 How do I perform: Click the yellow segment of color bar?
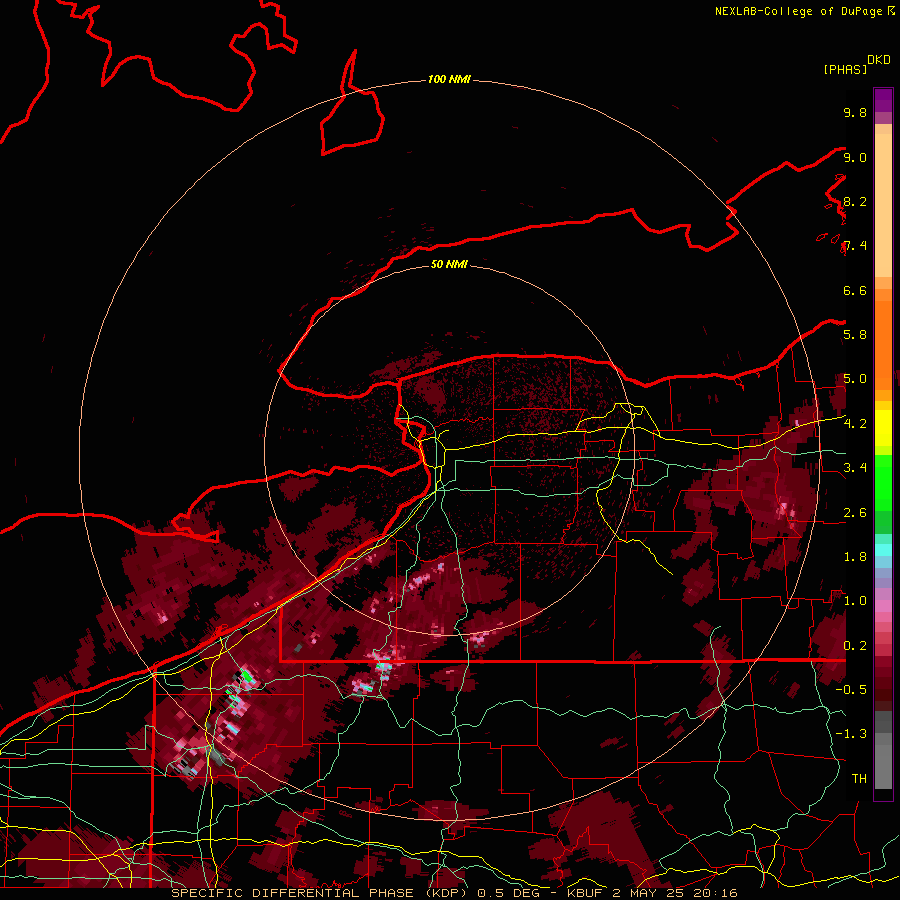click(883, 428)
